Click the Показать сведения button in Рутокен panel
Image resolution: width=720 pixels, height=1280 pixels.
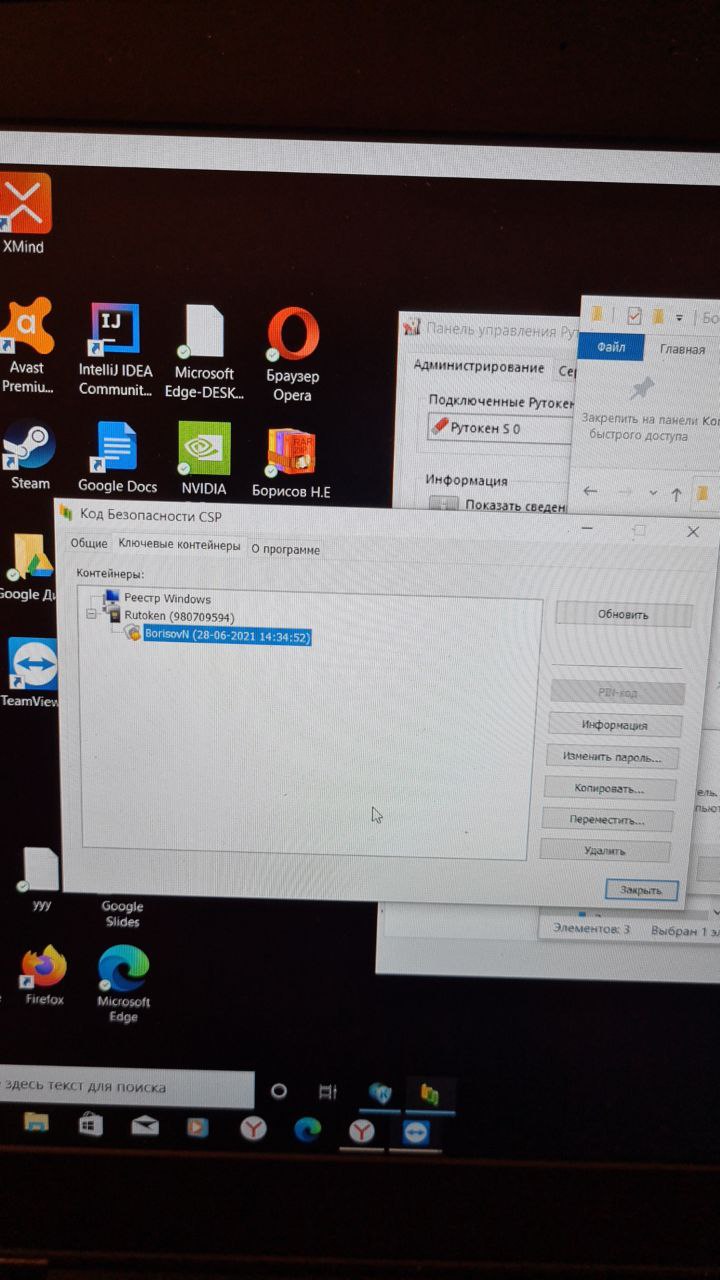pyautogui.click(x=500, y=505)
